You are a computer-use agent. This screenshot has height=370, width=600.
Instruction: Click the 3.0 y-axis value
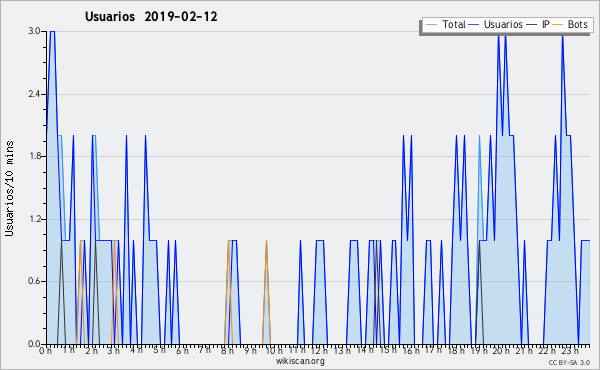click(x=34, y=31)
